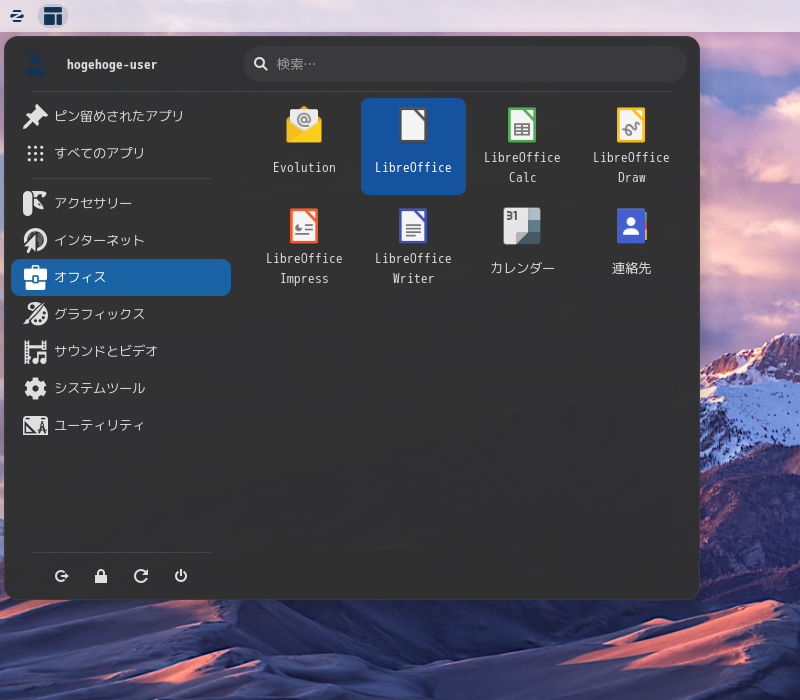Screen dimensions: 800x700
Task: Click the window layout icon in top panel
Action: coord(53,16)
